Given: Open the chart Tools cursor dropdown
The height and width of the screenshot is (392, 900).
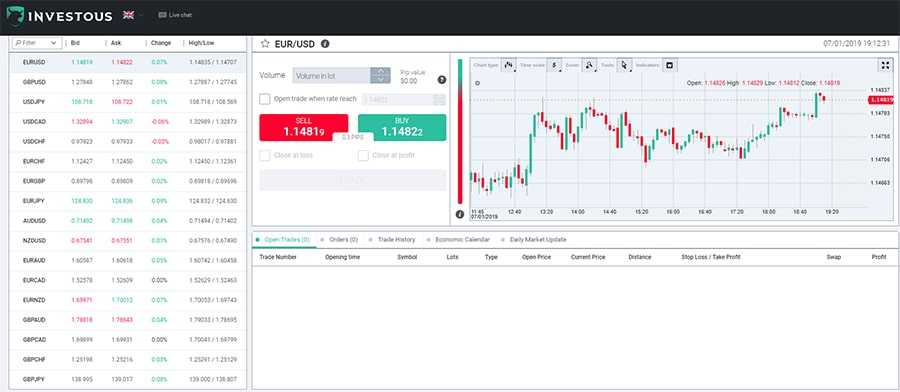Looking at the screenshot, I should tap(625, 65).
